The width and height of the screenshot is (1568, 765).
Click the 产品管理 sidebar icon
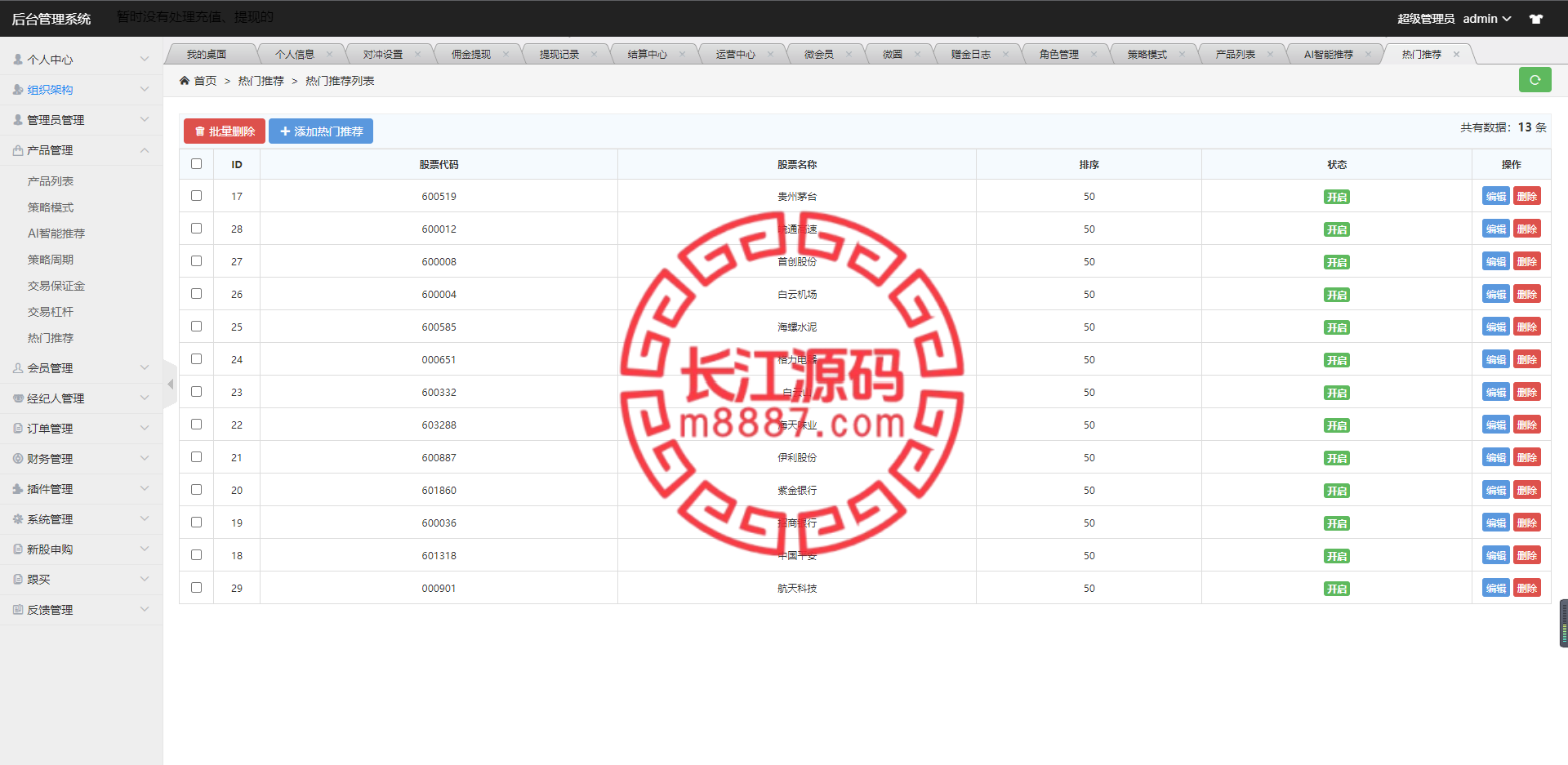18,150
